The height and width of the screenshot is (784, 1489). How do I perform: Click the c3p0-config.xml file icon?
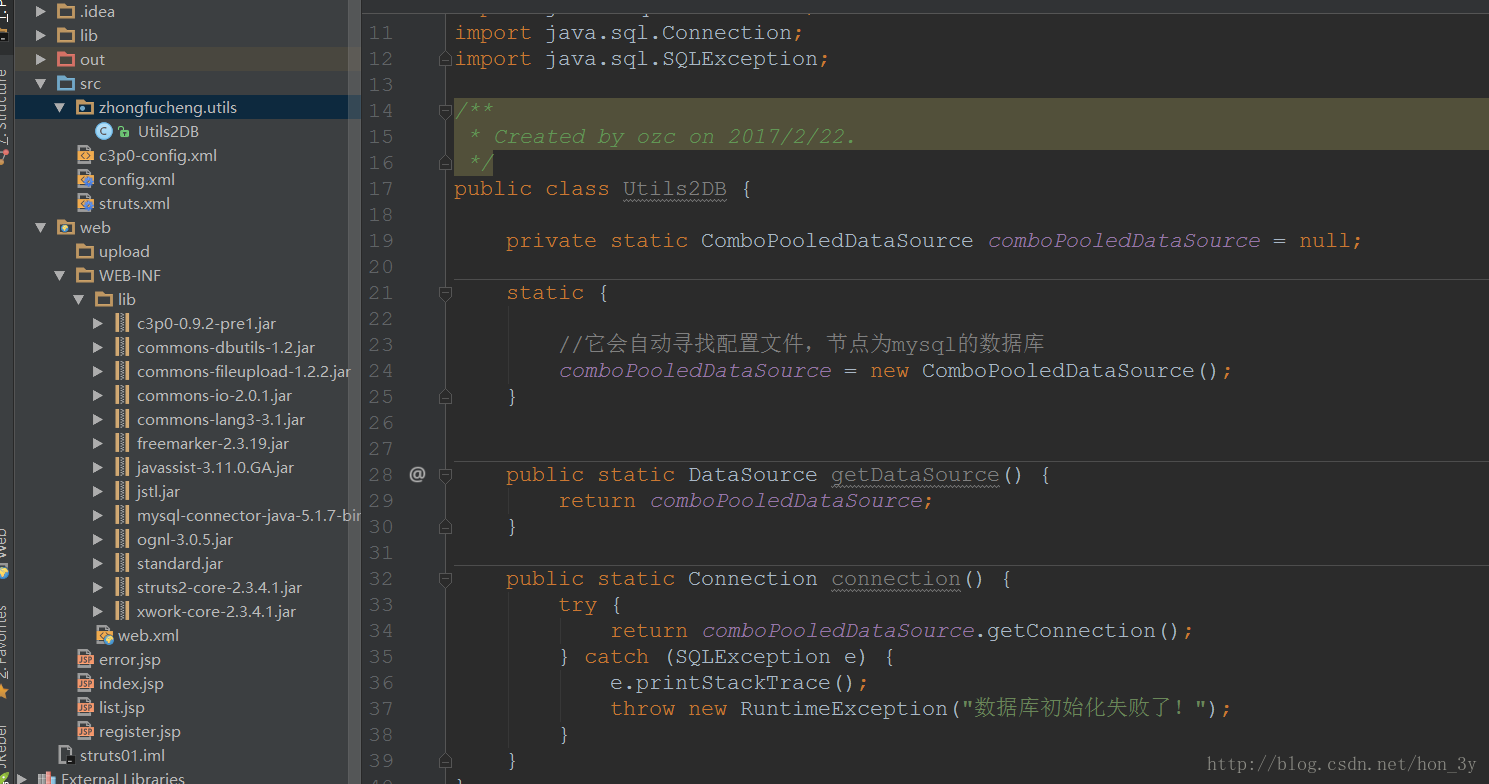tap(86, 155)
